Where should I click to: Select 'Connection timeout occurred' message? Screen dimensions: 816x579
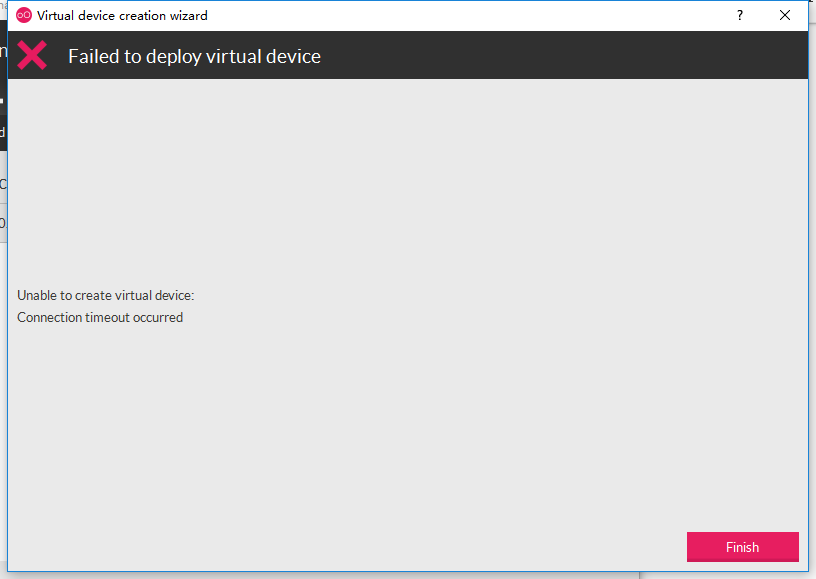pyautogui.click(x=100, y=317)
